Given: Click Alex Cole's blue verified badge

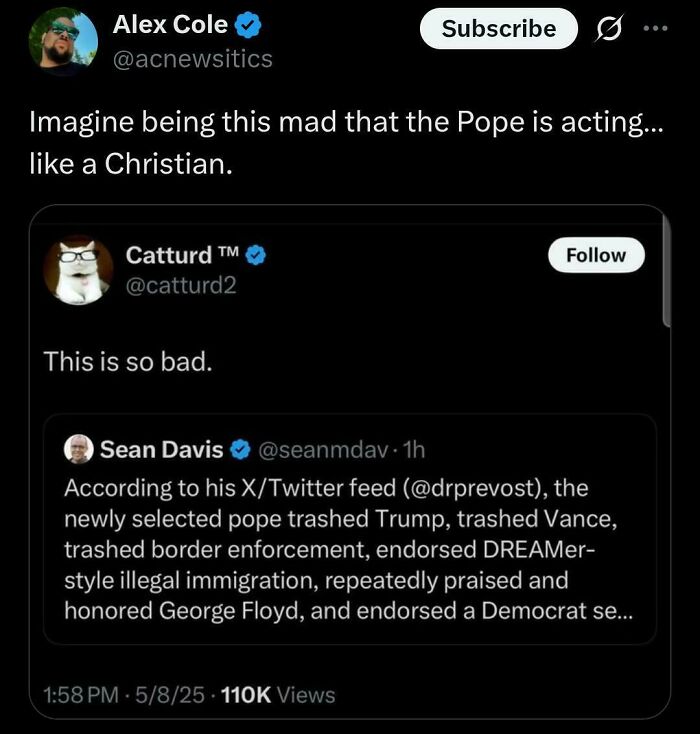Looking at the screenshot, I should point(247,24).
